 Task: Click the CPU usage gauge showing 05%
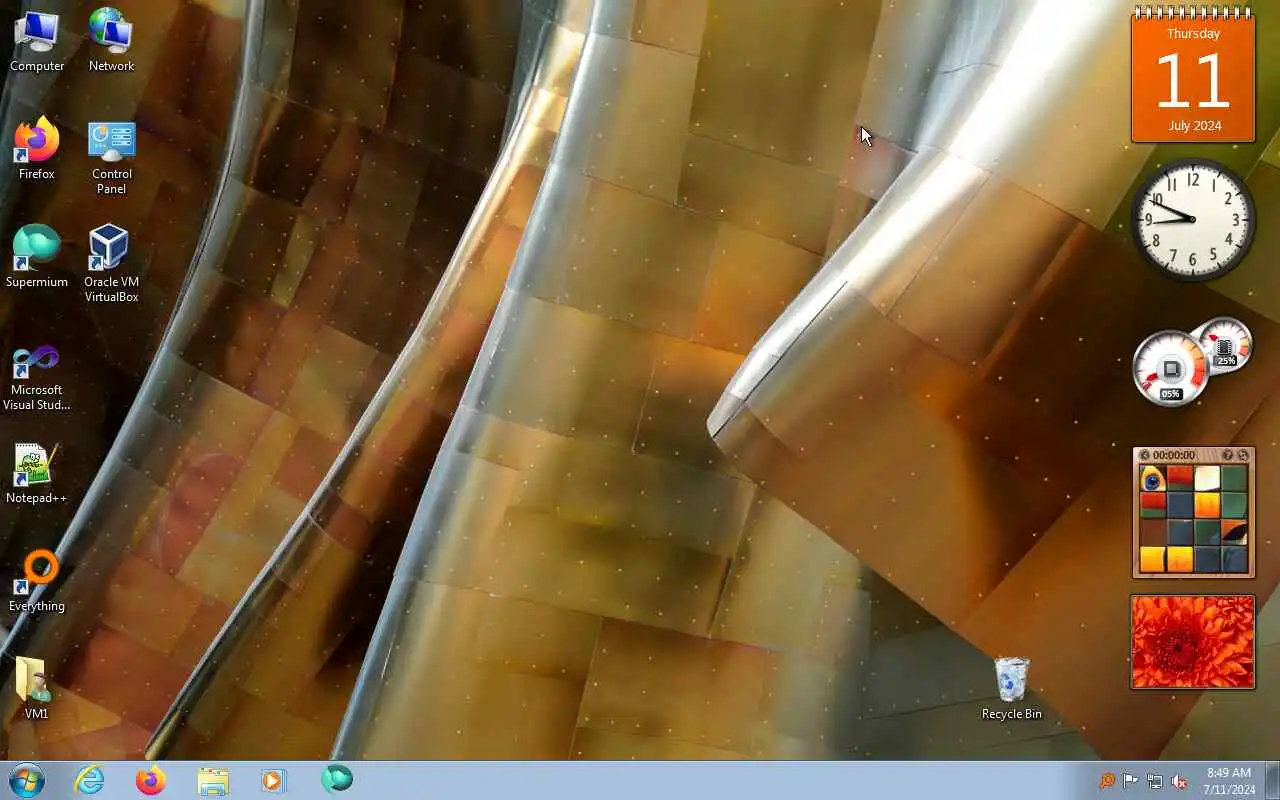point(1171,369)
